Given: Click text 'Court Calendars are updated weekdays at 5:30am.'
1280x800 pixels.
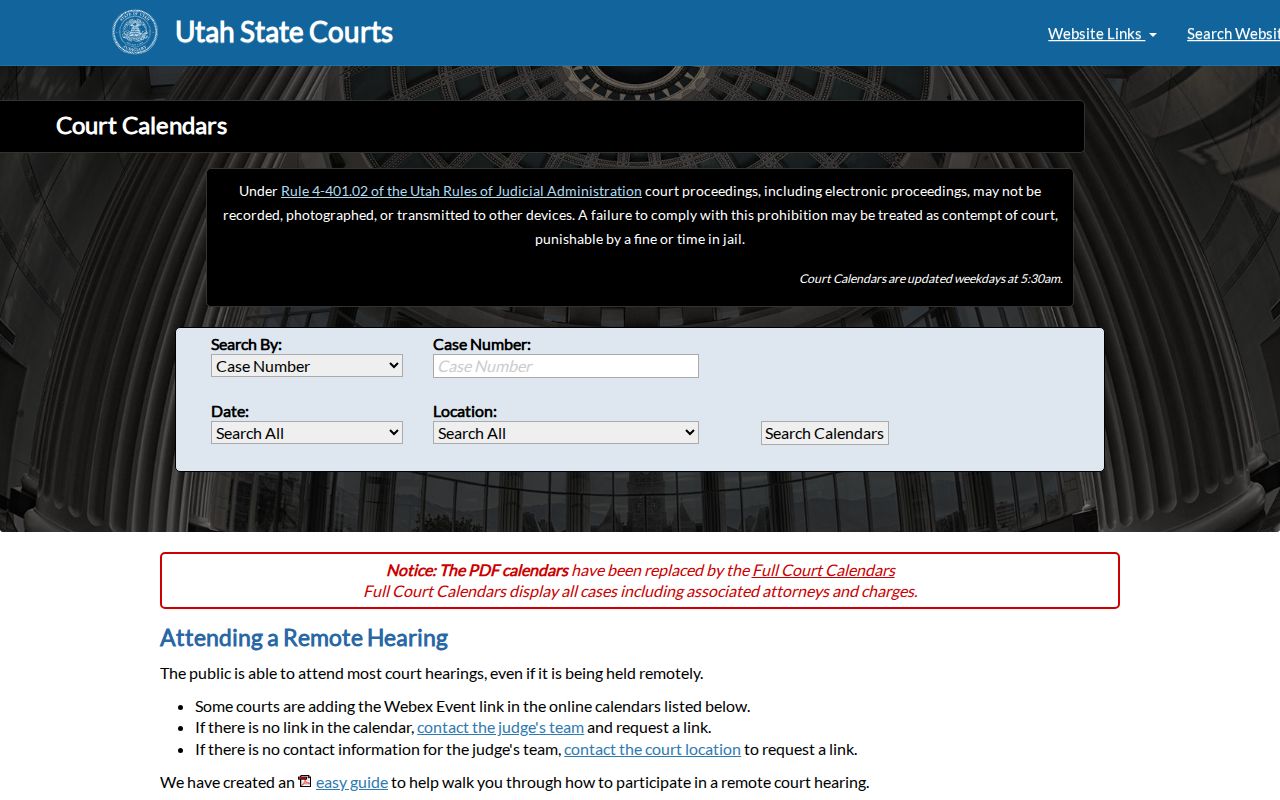Looking at the screenshot, I should (930, 279).
